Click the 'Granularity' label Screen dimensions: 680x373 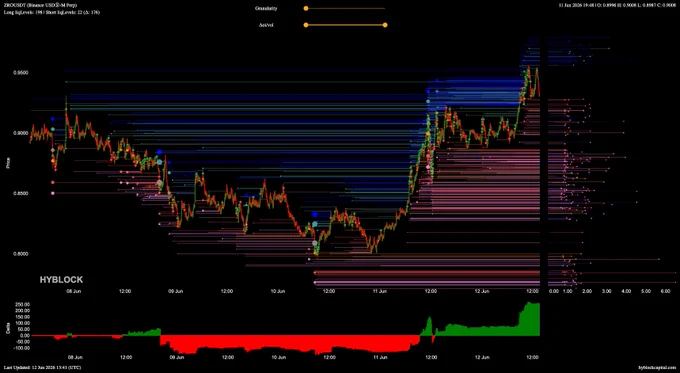coord(266,8)
